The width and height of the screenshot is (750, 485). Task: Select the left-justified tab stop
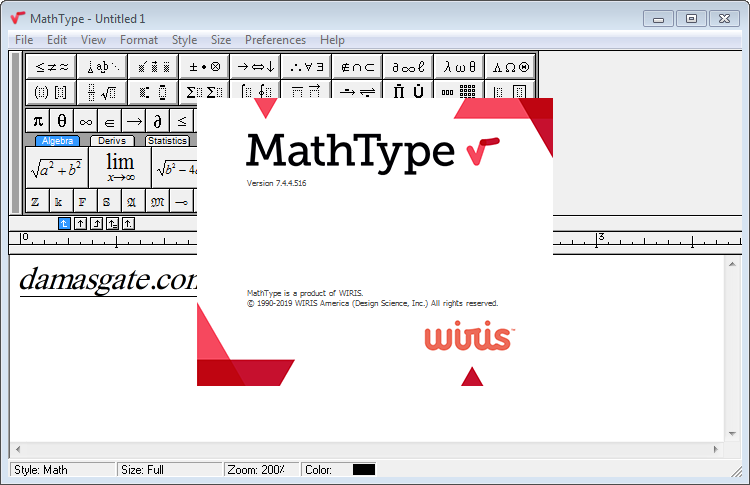[64, 223]
